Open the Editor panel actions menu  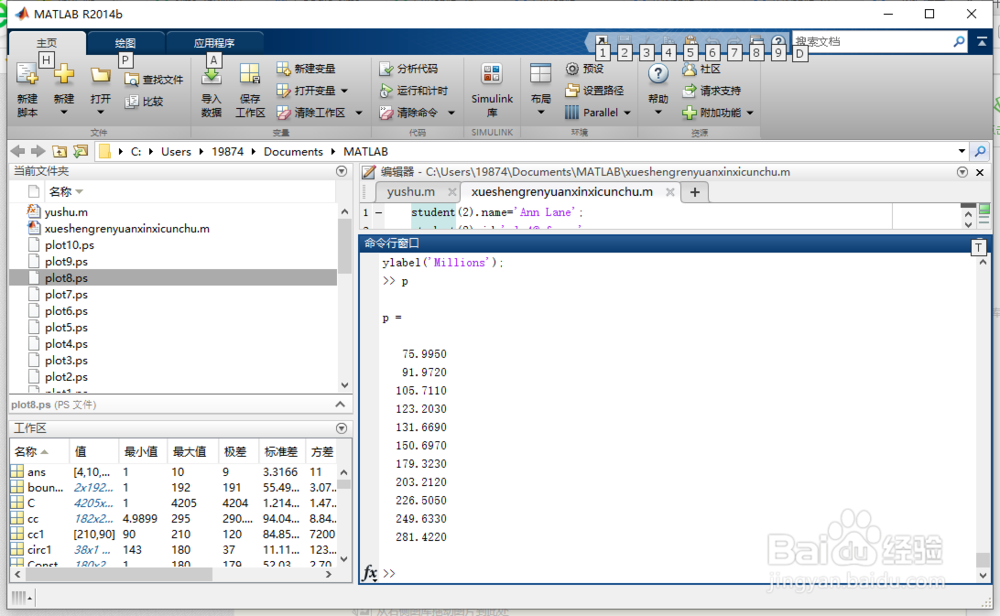click(962, 172)
